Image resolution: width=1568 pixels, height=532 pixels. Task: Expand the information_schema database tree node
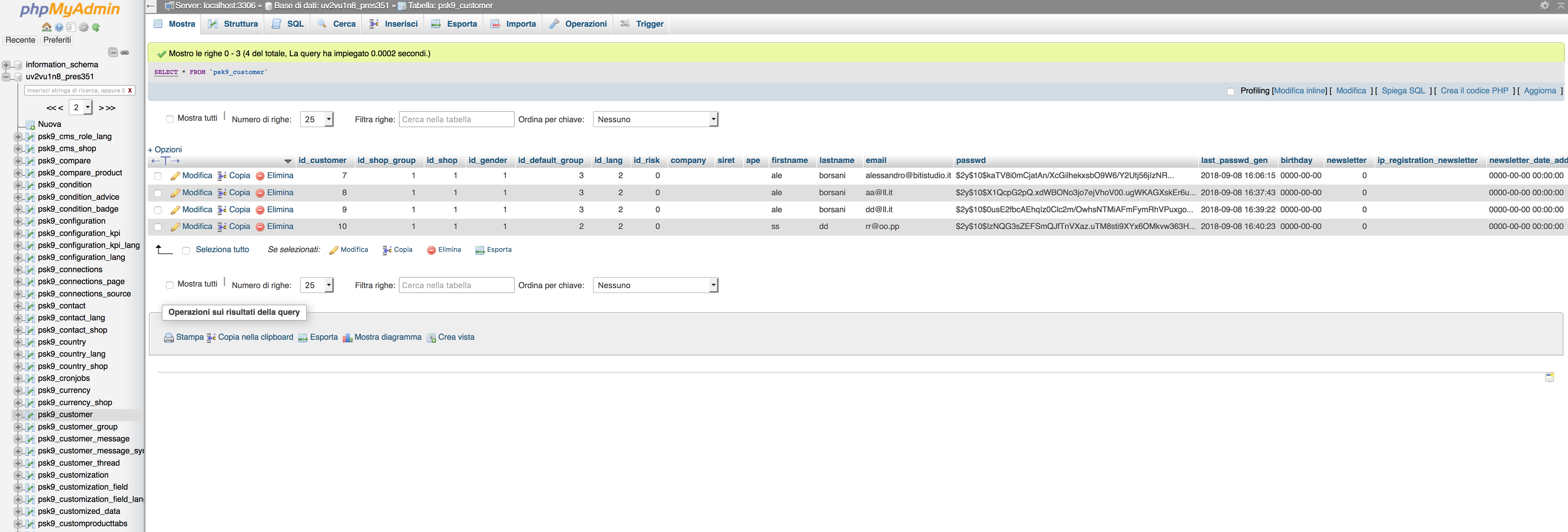6,65
